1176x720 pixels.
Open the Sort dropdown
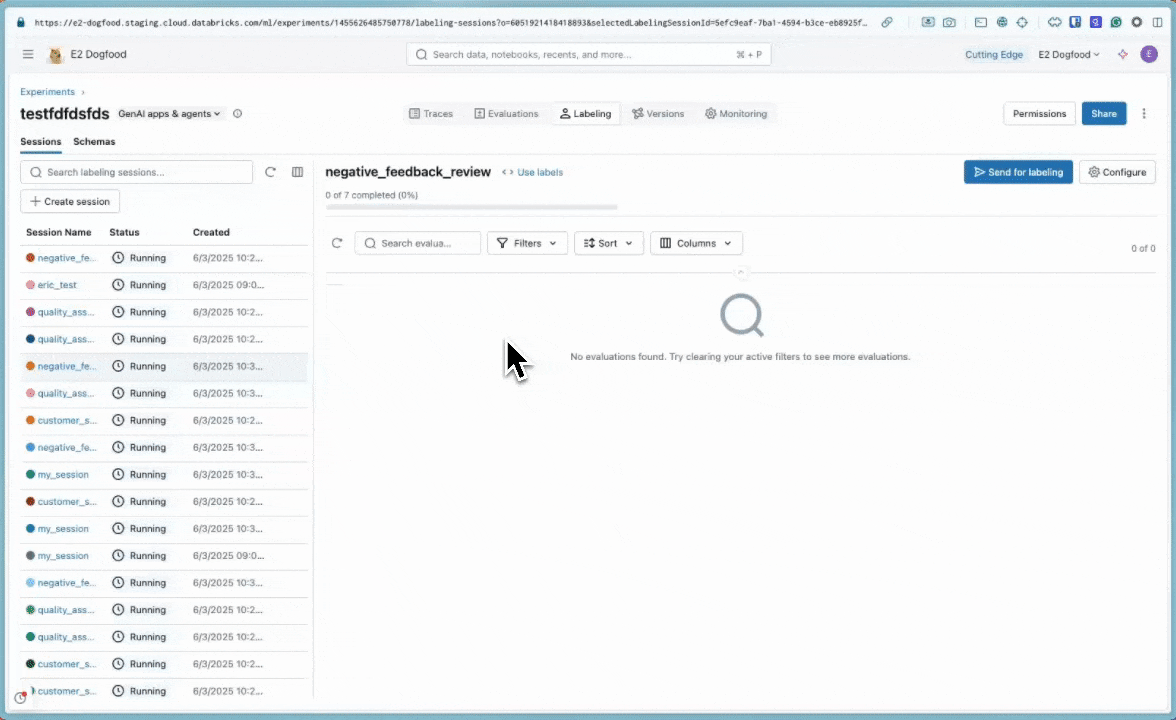point(608,243)
